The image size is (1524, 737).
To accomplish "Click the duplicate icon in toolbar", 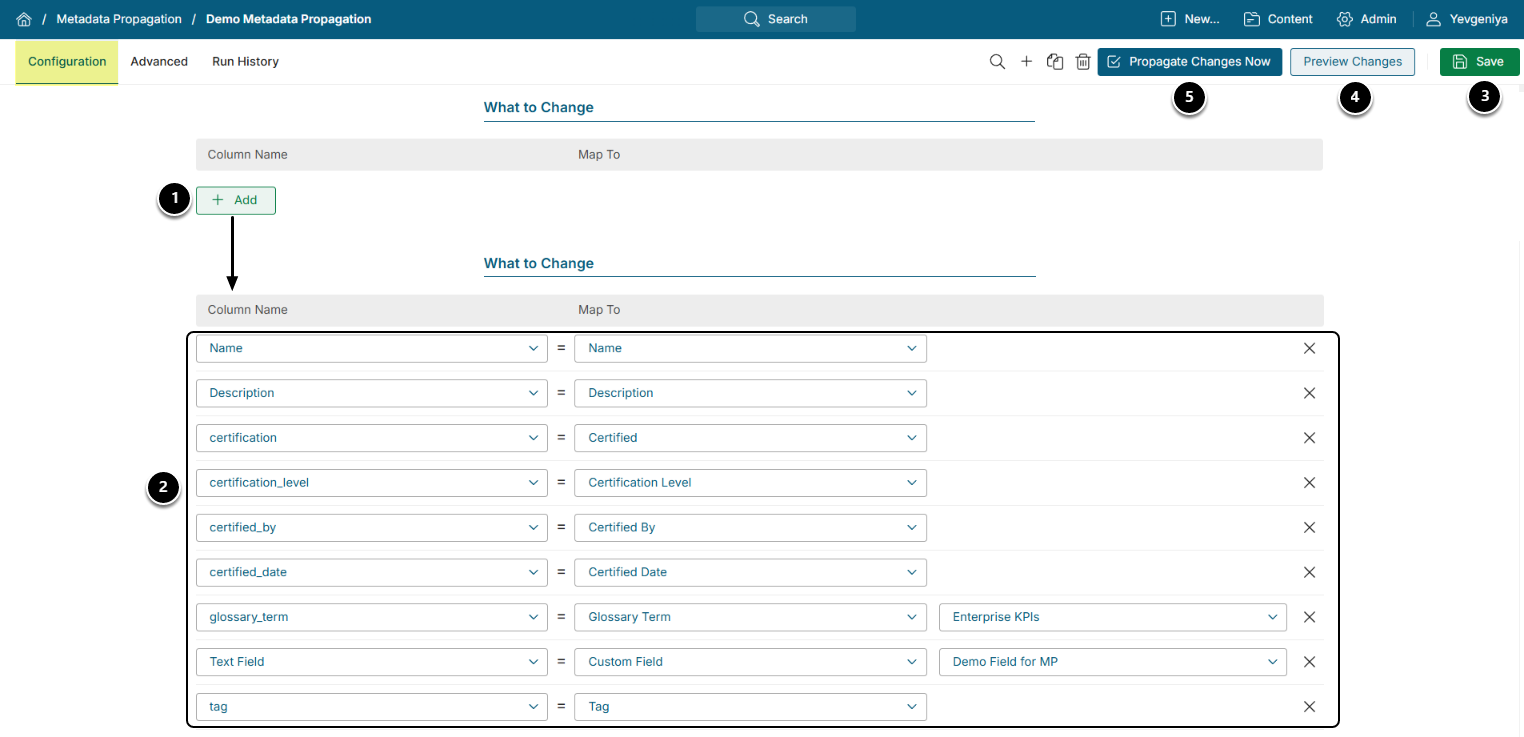I will click(x=1054, y=62).
